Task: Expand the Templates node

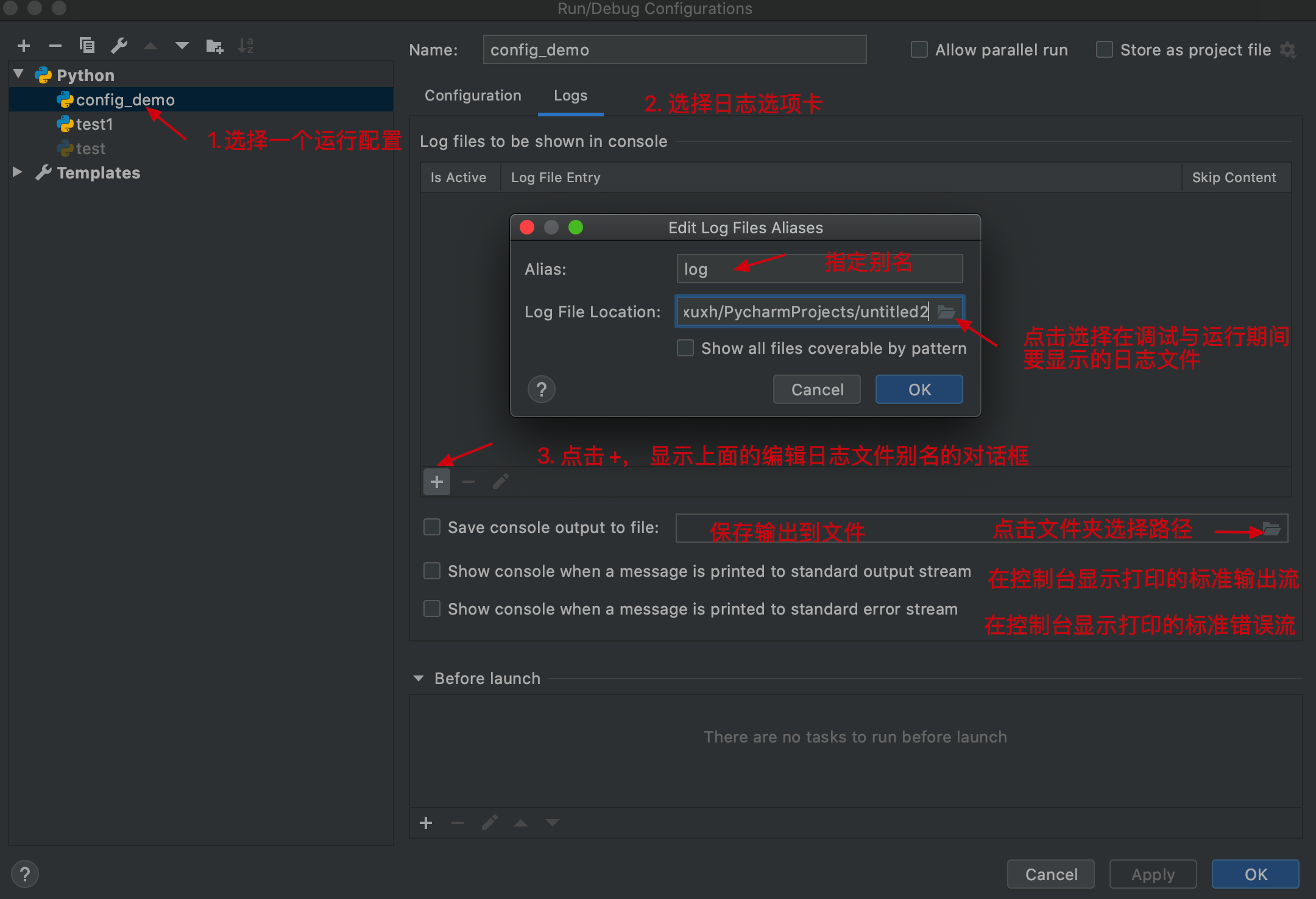Action: click(18, 172)
